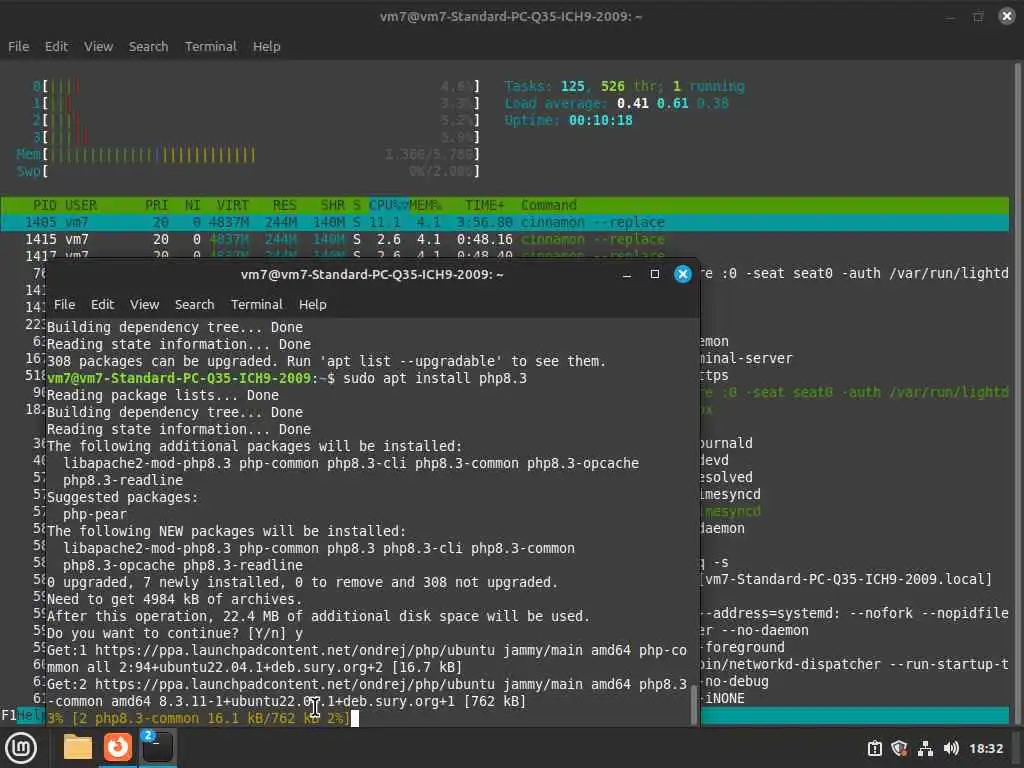Open the sound volume tray icon
This screenshot has height=768, width=1024.
(951, 748)
